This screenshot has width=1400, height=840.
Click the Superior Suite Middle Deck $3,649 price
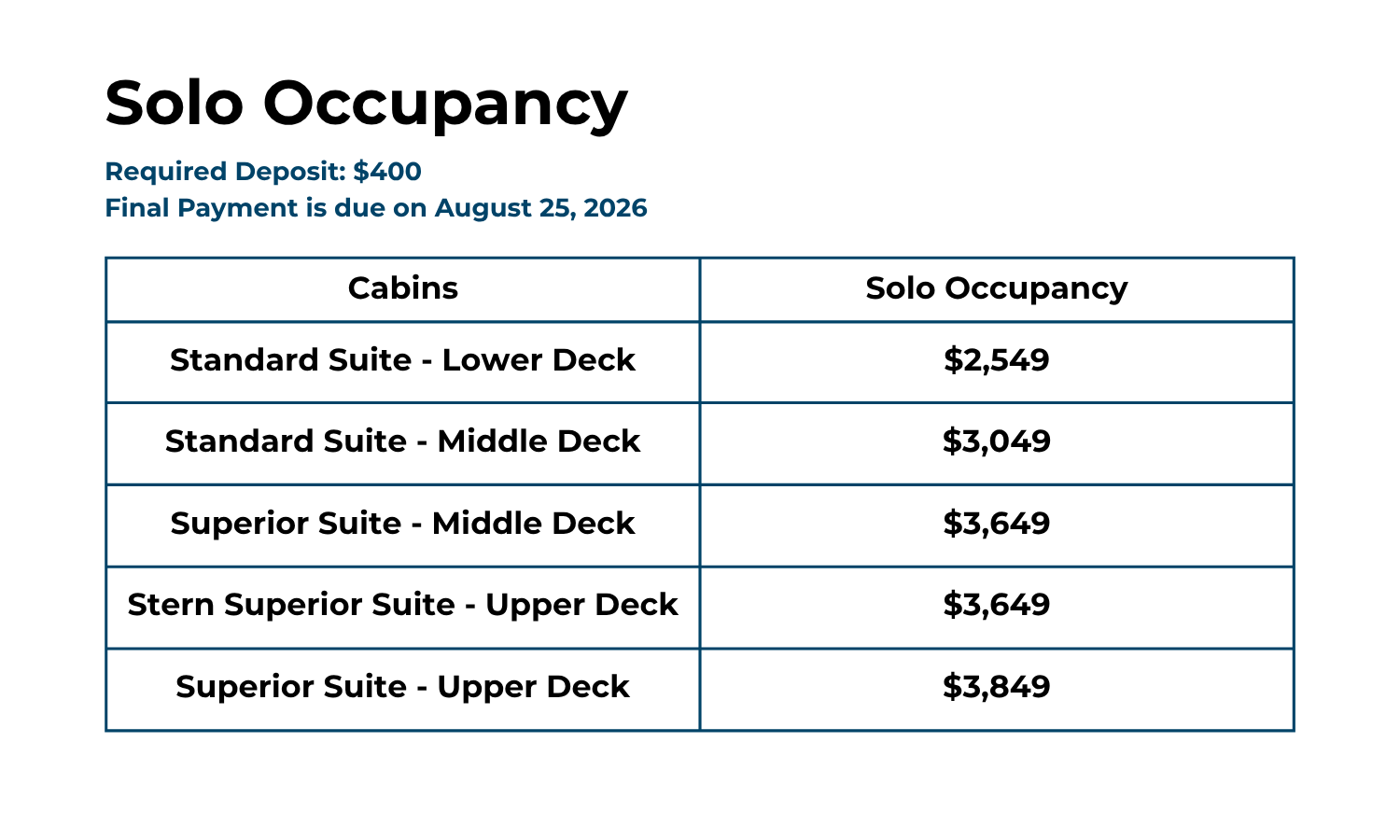point(997,525)
